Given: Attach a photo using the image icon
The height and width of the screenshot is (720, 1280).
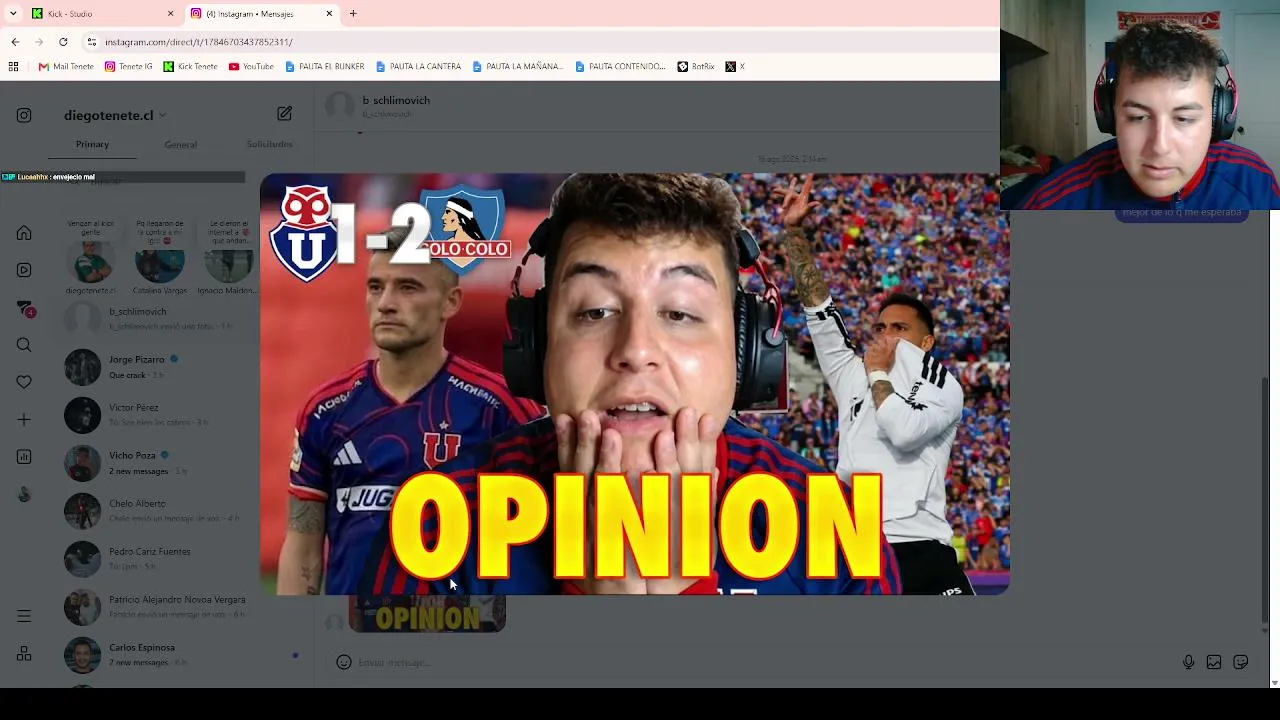Looking at the screenshot, I should click(1214, 662).
